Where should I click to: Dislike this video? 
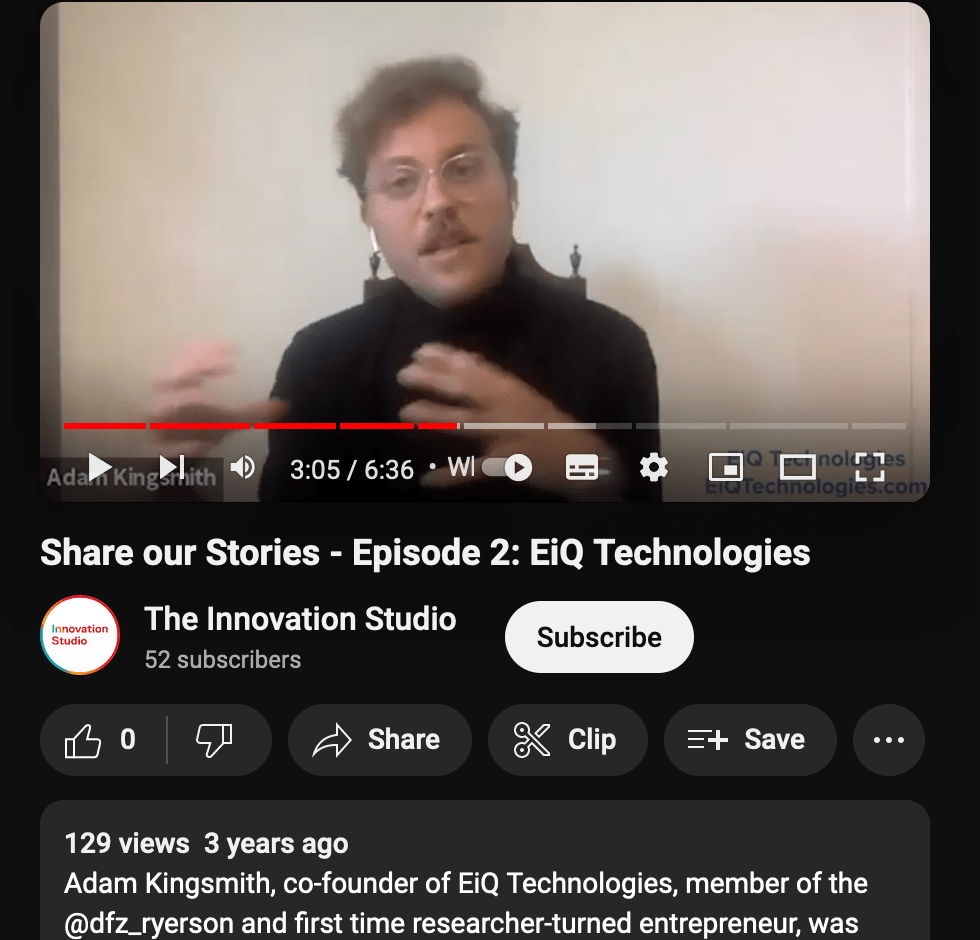tap(215, 740)
